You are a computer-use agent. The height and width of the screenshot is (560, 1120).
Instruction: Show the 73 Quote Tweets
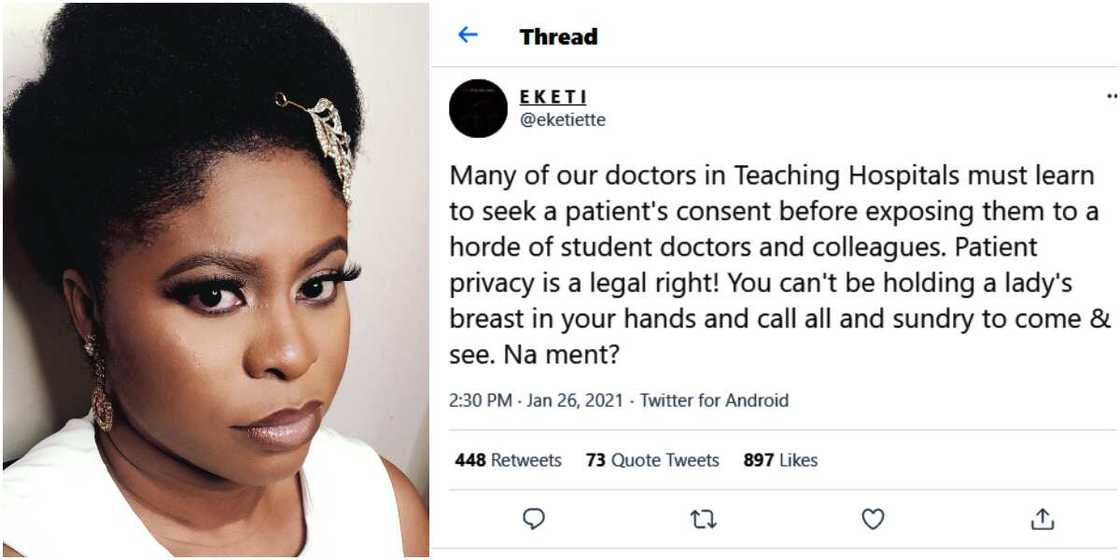pyautogui.click(x=652, y=461)
